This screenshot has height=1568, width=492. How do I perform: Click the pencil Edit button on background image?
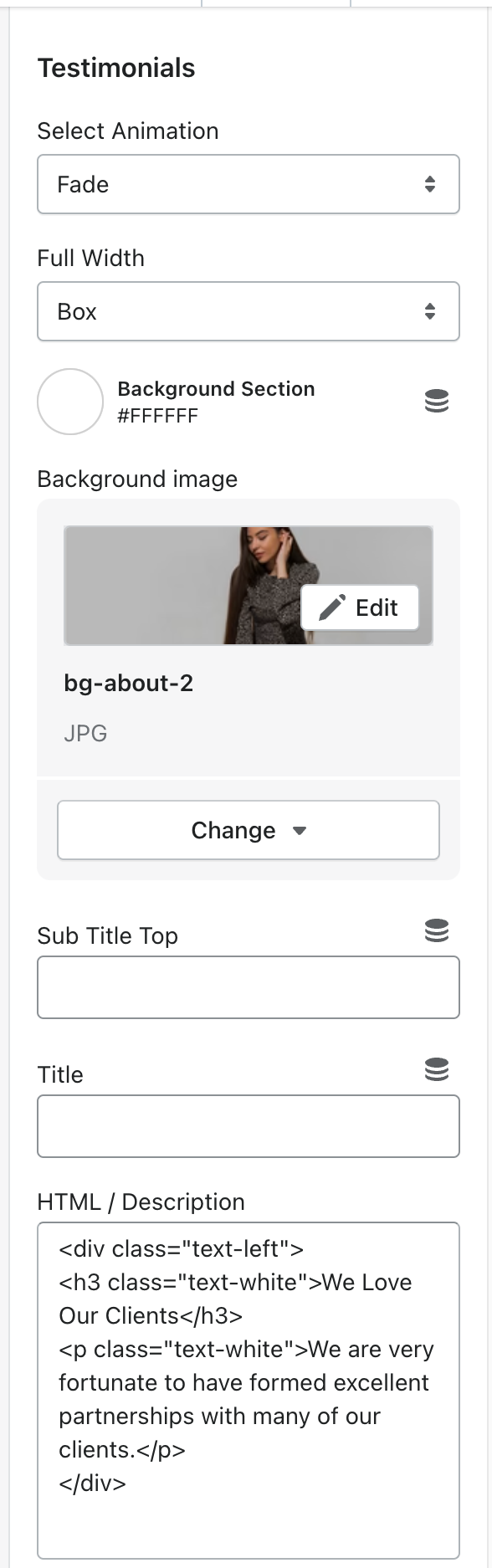click(x=360, y=607)
